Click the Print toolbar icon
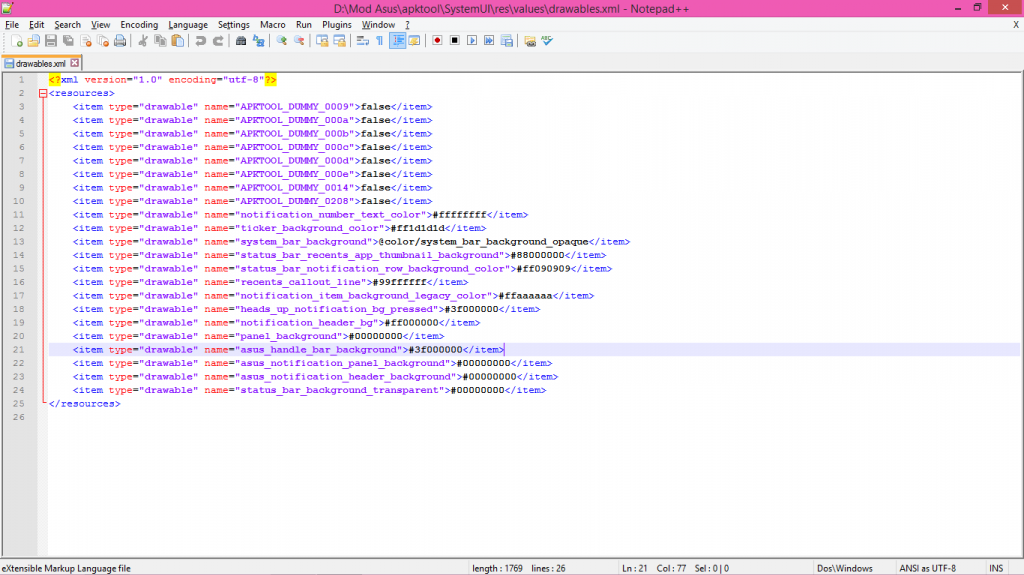Screen dimensions: 1024x575 [120, 41]
